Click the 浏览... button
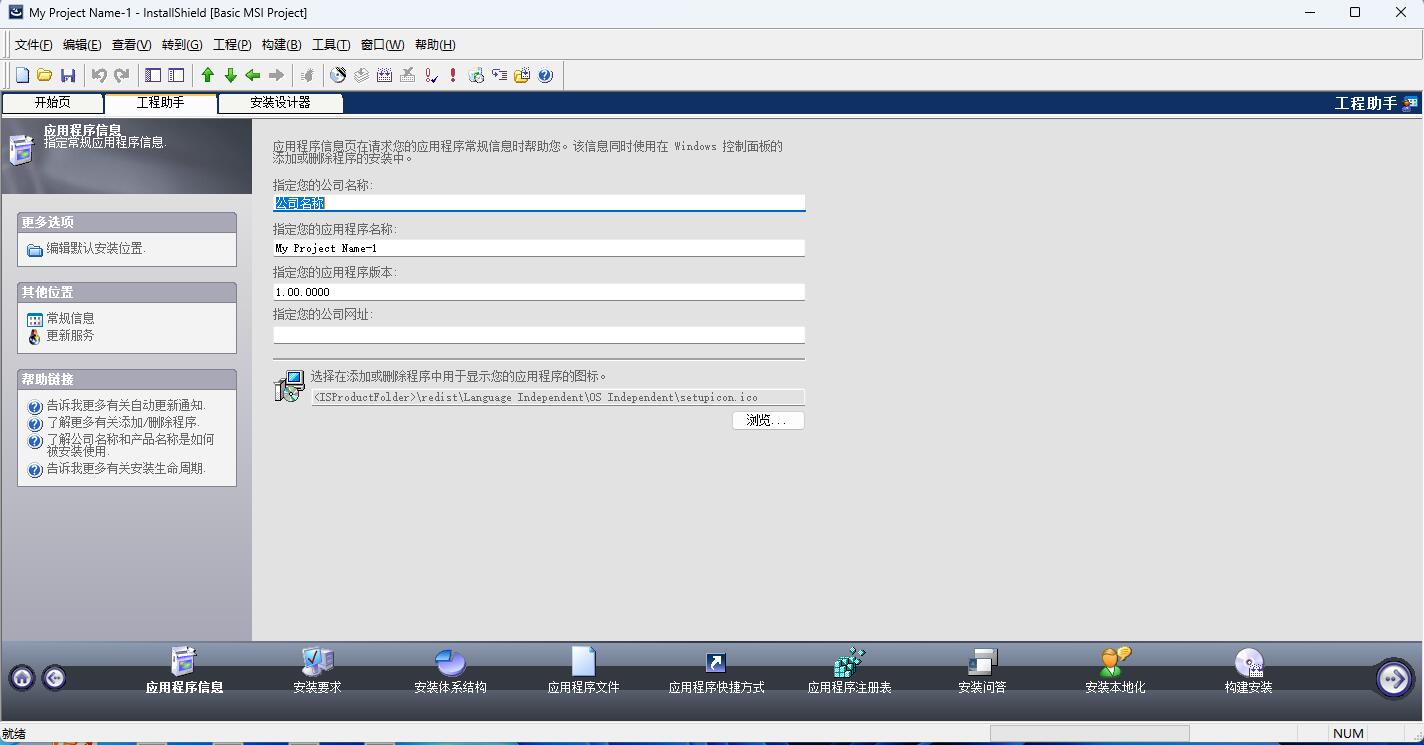Viewport: 1424px width, 745px height. click(767, 420)
